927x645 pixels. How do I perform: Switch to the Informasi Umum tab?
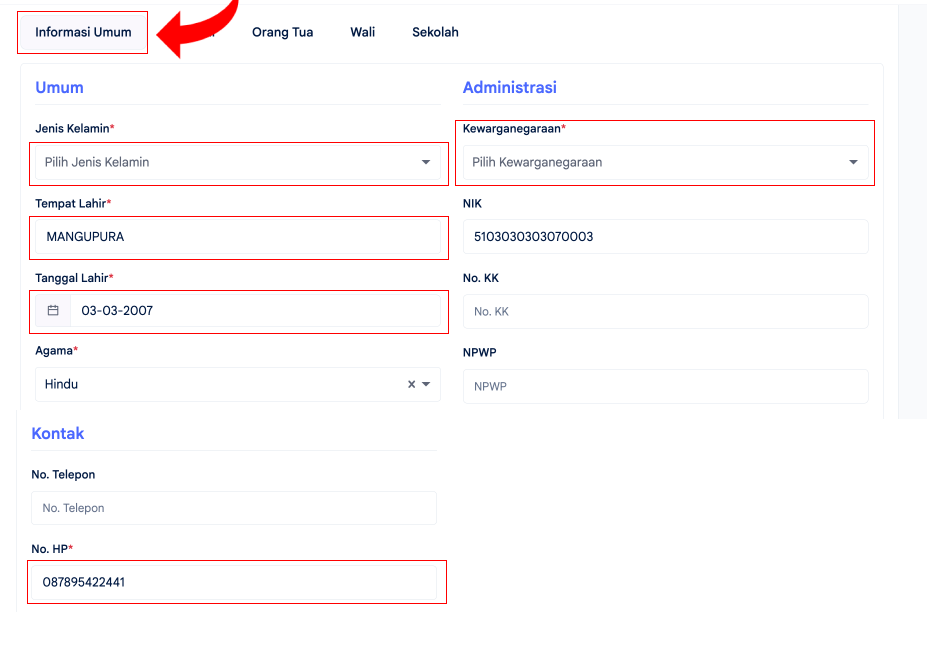(x=83, y=32)
